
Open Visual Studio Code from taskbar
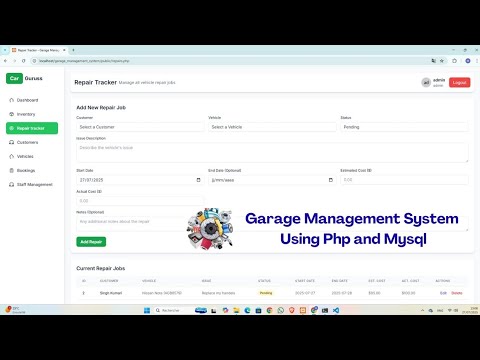[336, 310]
